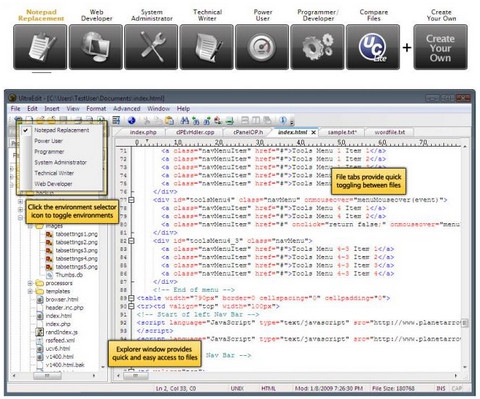Click the environment selector toolbar icon
The width and height of the screenshot is (480, 399).
point(18,120)
